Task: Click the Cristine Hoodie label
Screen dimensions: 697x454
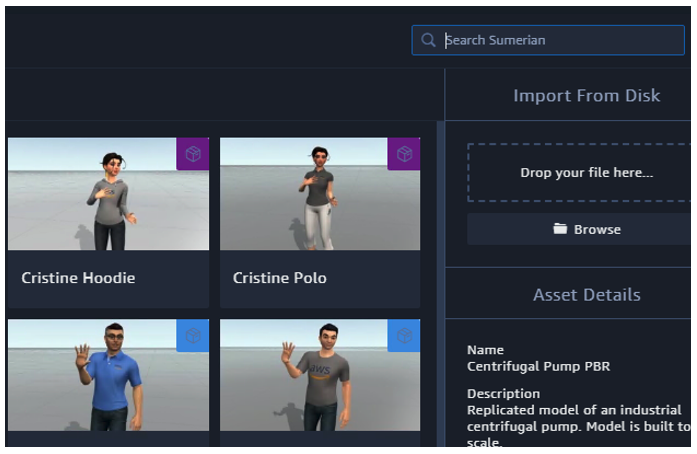Action: (78, 278)
